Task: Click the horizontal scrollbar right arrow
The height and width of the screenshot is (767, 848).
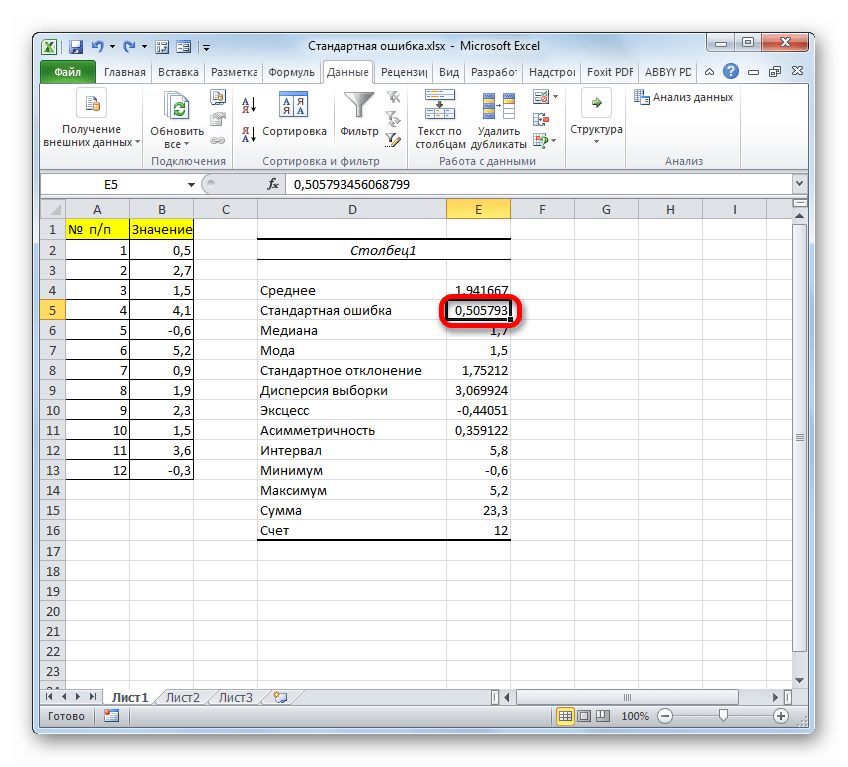Action: tap(775, 697)
